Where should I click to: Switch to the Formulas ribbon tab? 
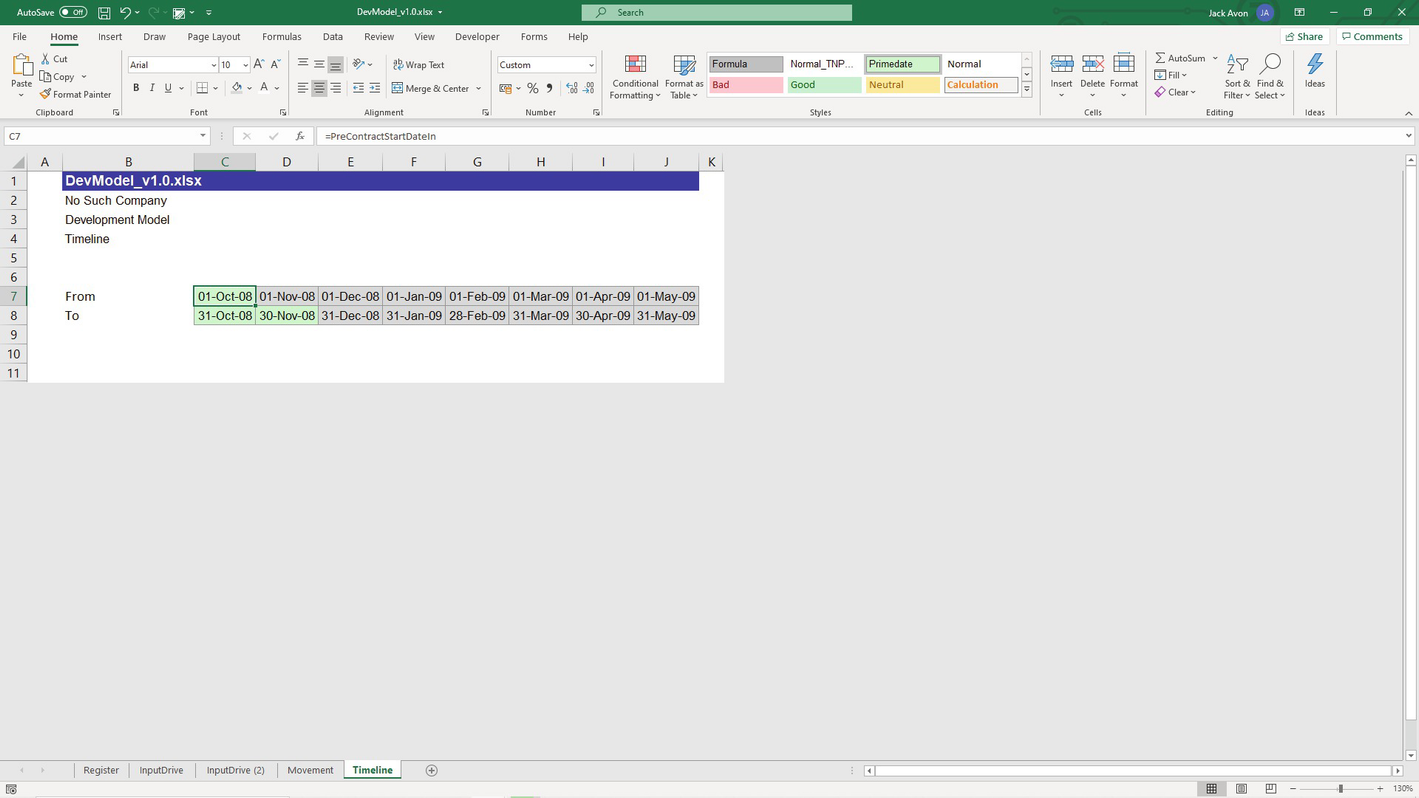coord(282,37)
